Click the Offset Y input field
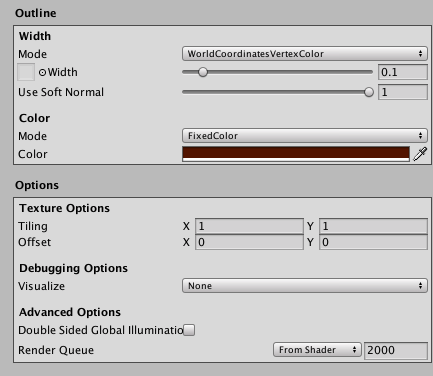The image size is (433, 376). pyautogui.click(x=373, y=242)
